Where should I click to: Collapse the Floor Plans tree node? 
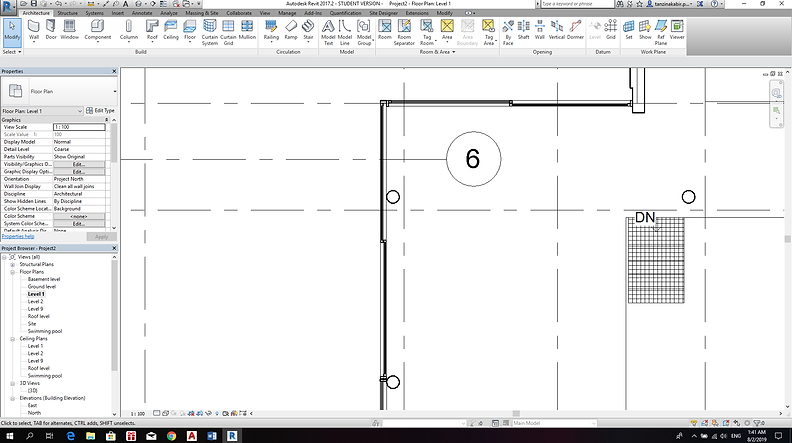(x=13, y=272)
